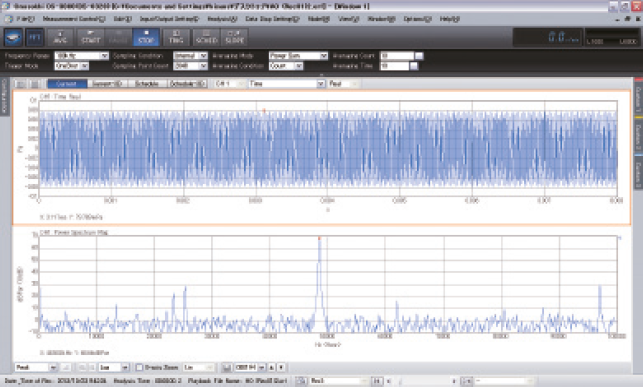This screenshot has height=387, width=643.
Task: Click the SLOPE toolbar button
Action: 235,38
